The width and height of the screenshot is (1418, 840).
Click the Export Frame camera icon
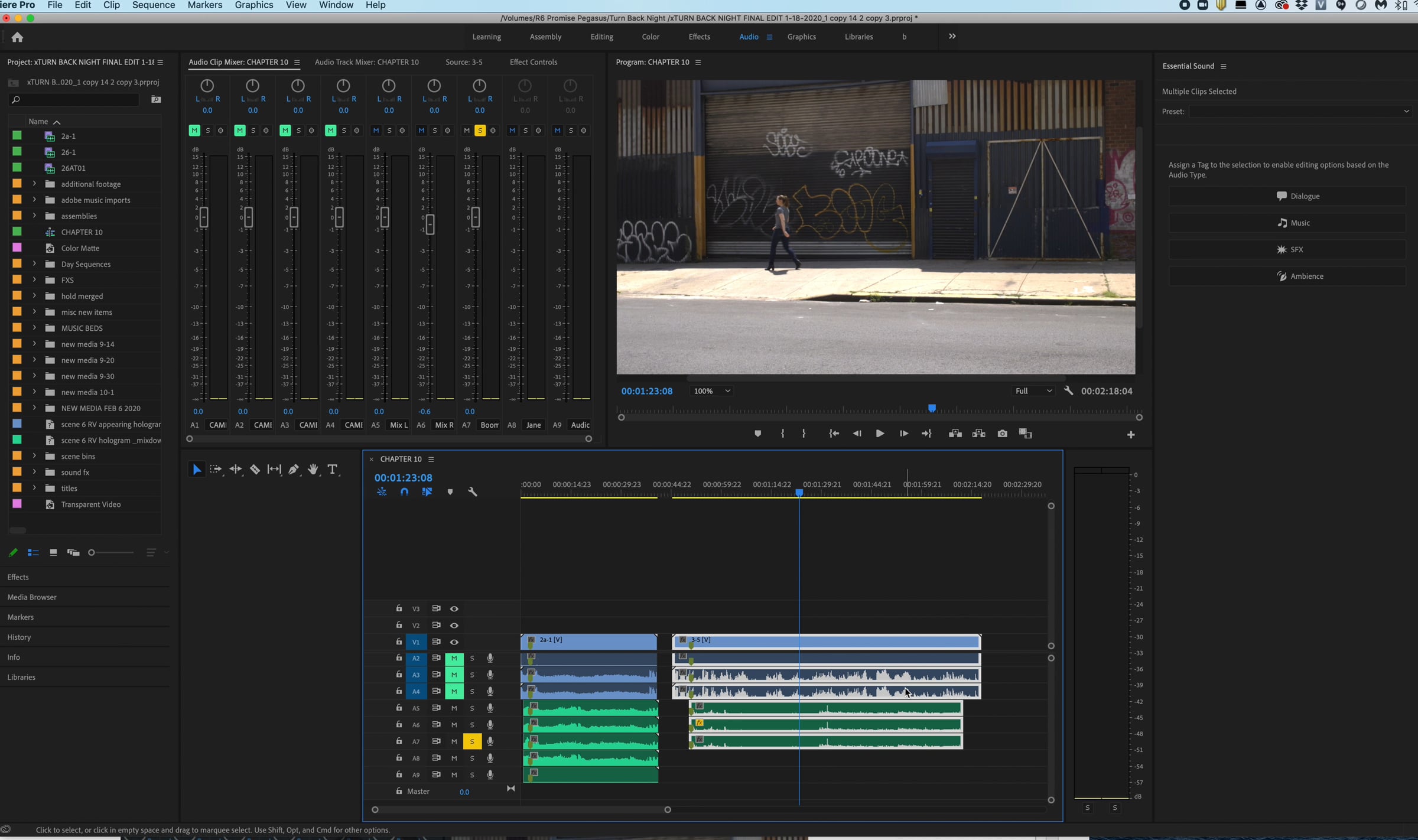coord(1002,434)
